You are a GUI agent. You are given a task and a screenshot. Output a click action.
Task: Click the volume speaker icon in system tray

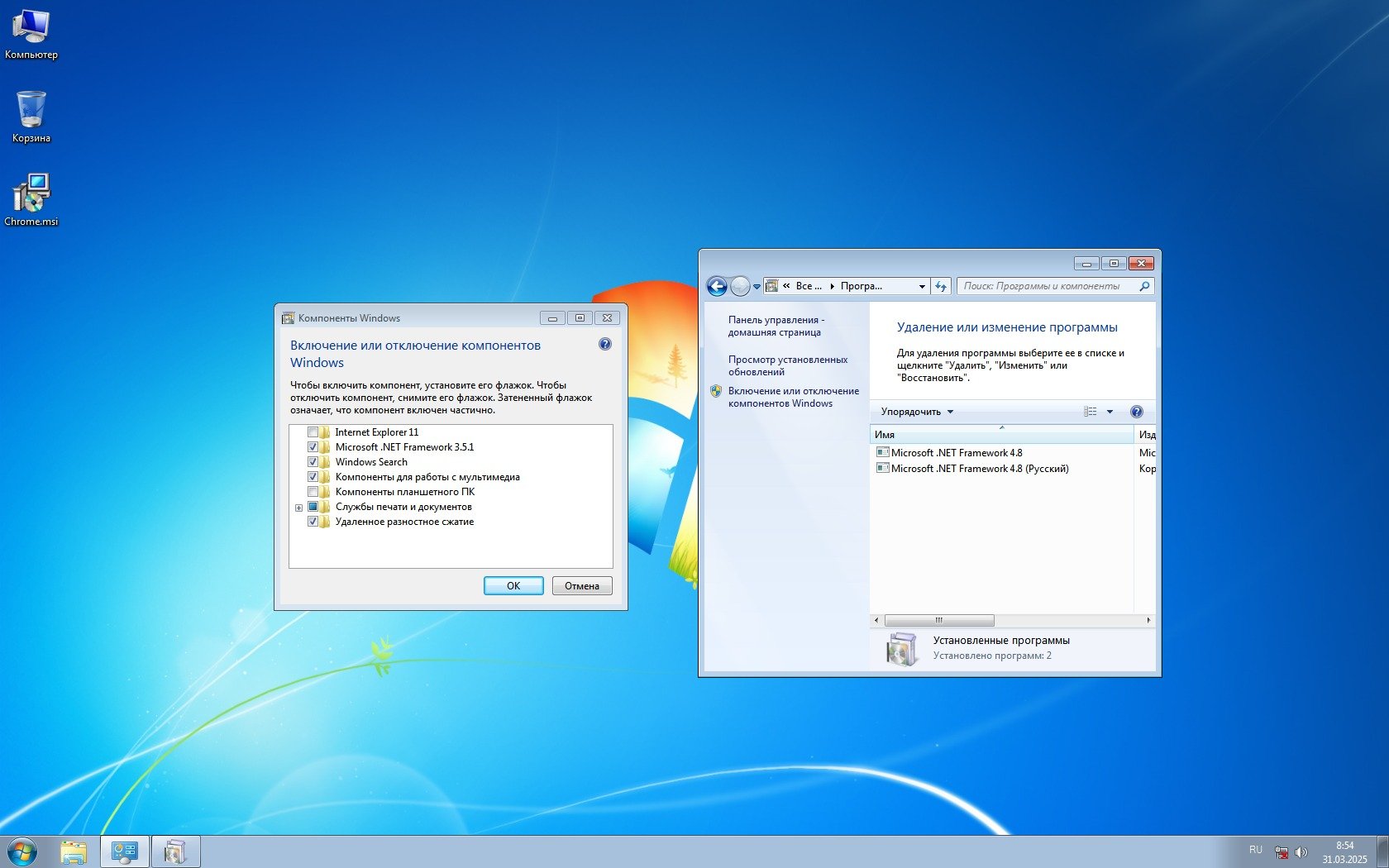(1301, 852)
